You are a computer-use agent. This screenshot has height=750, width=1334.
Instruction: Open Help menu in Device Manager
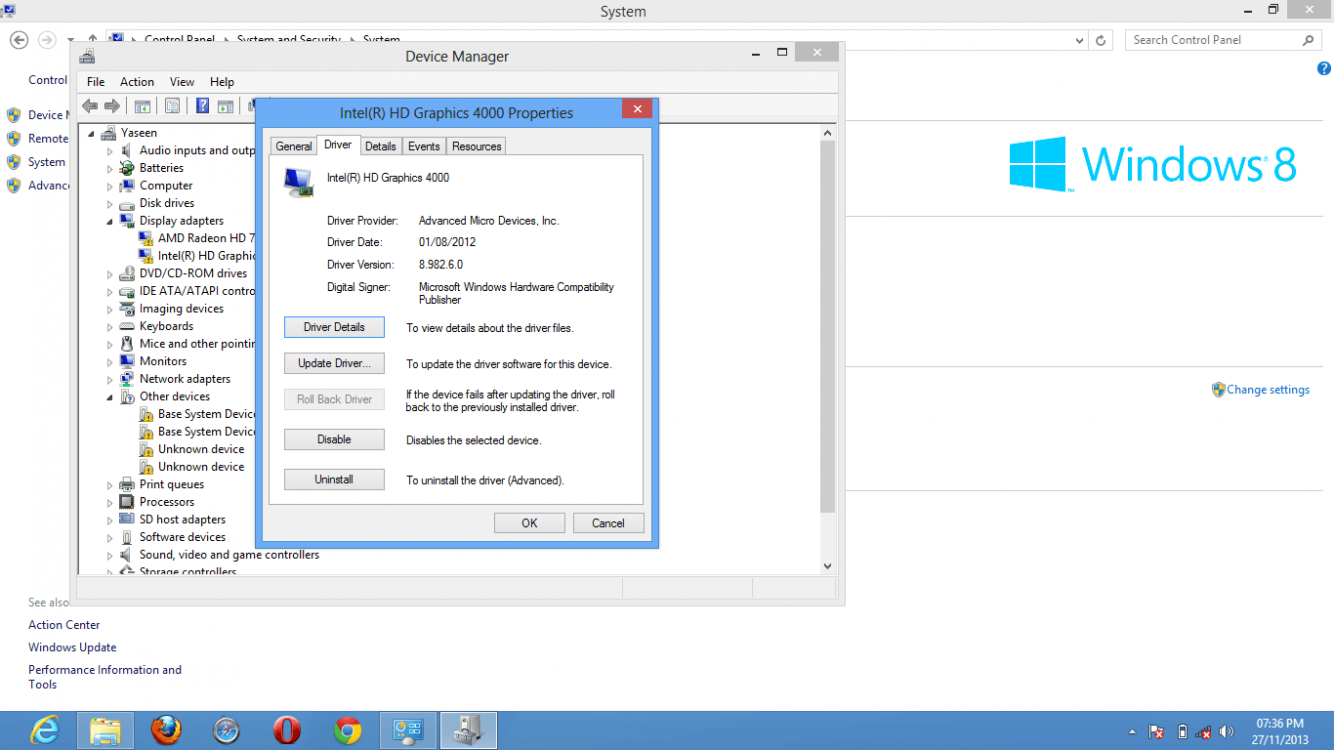(x=222, y=82)
